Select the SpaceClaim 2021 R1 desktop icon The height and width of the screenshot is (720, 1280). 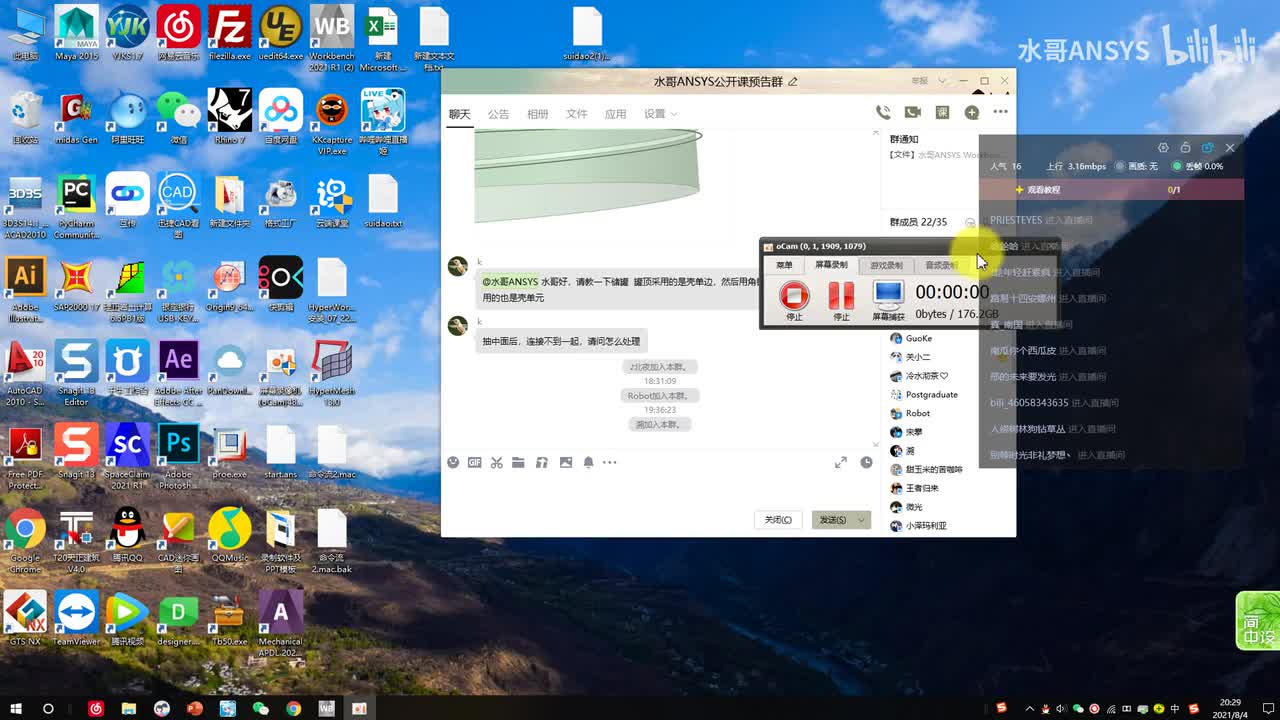pyautogui.click(x=127, y=457)
